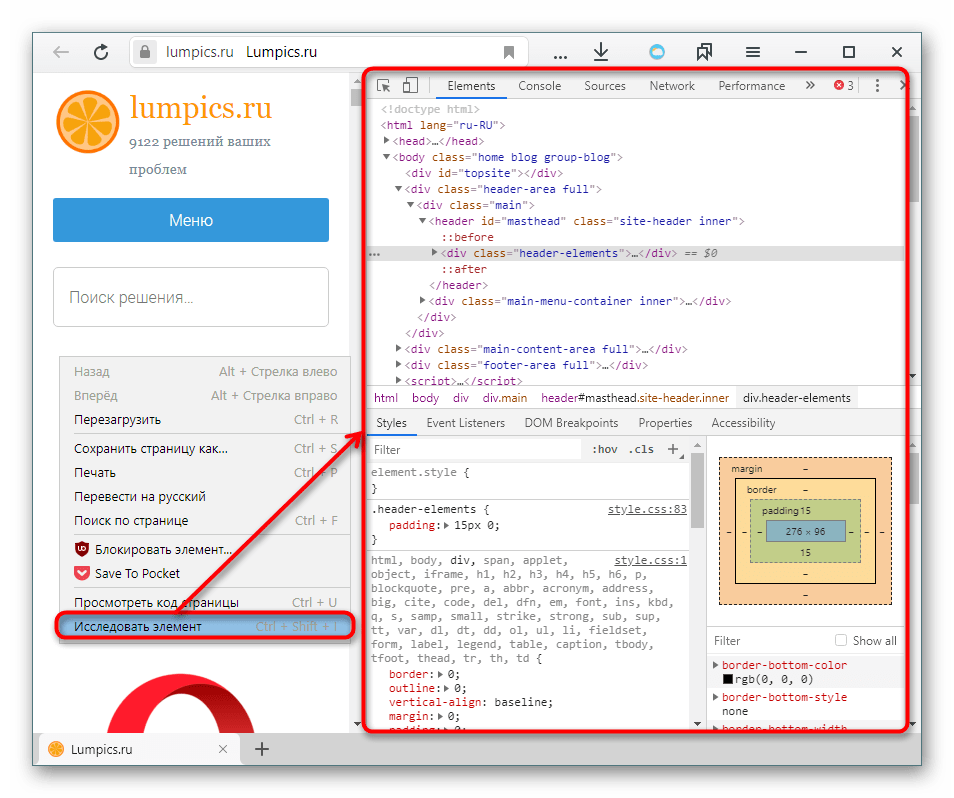Image resolution: width=954 pixels, height=798 pixels.
Task: Click the new style rule plus icon
Action: pyautogui.click(x=673, y=450)
